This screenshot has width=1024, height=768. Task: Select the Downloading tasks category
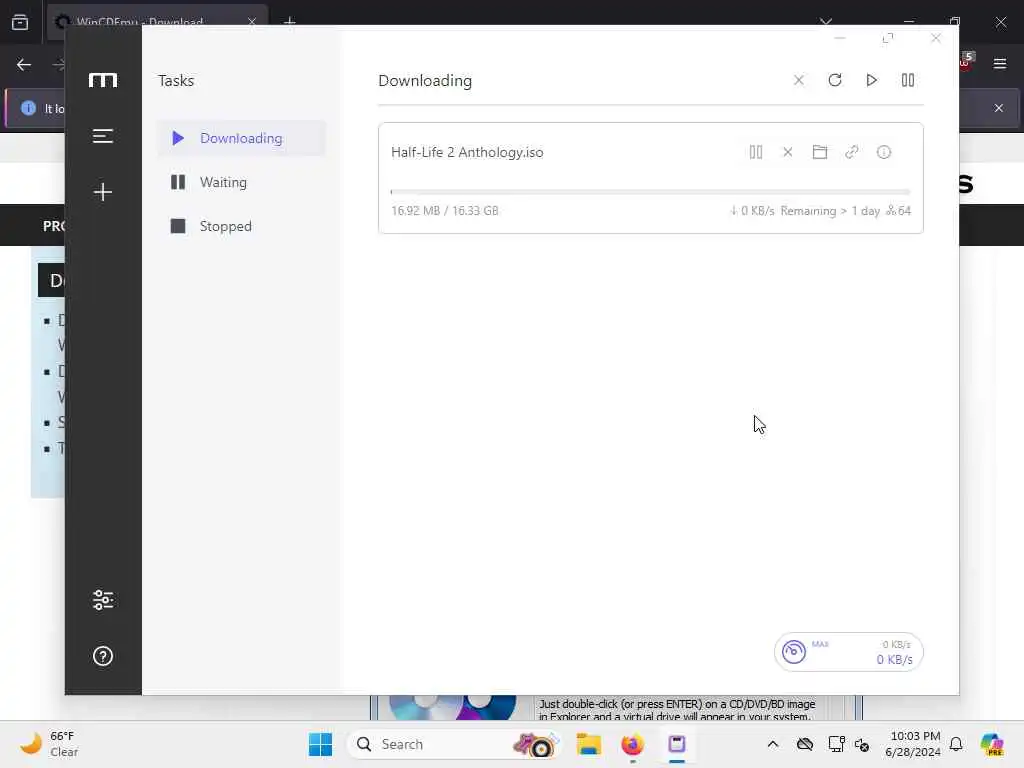tap(241, 138)
